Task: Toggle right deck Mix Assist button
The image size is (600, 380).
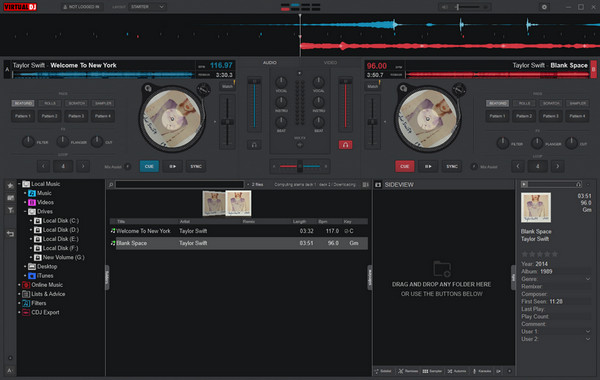Action: click(x=474, y=166)
